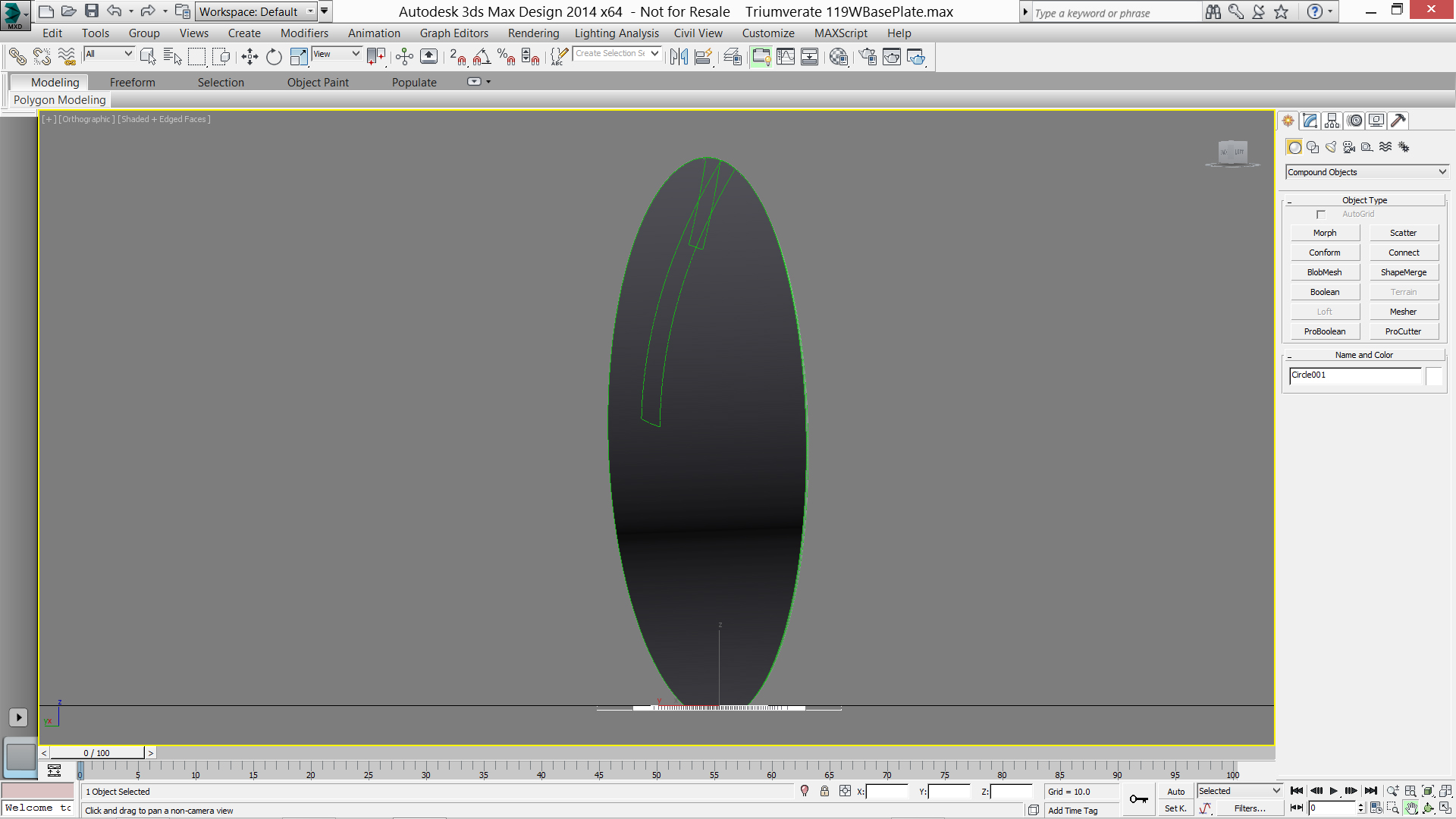Viewport: 1456px width, 819px height.
Task: Switch to the Hierarchy command panel tab
Action: click(1332, 121)
